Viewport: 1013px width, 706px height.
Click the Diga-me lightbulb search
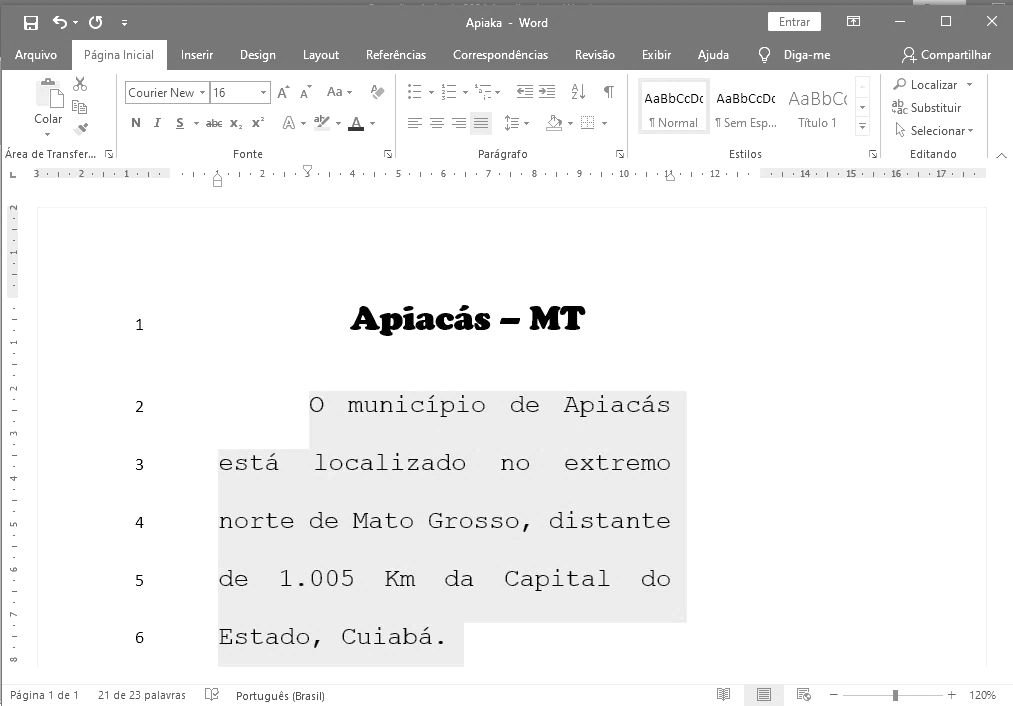[x=794, y=55]
